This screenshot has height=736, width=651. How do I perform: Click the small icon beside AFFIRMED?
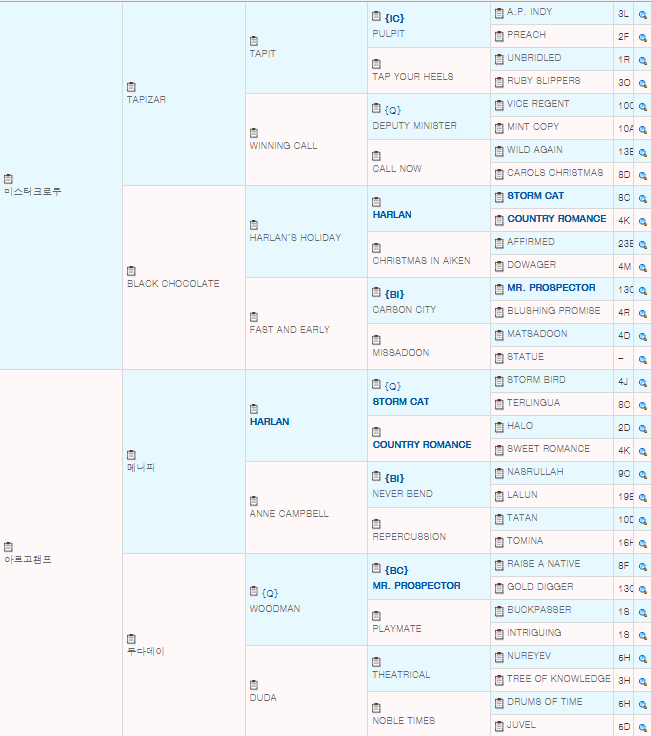pos(498,242)
